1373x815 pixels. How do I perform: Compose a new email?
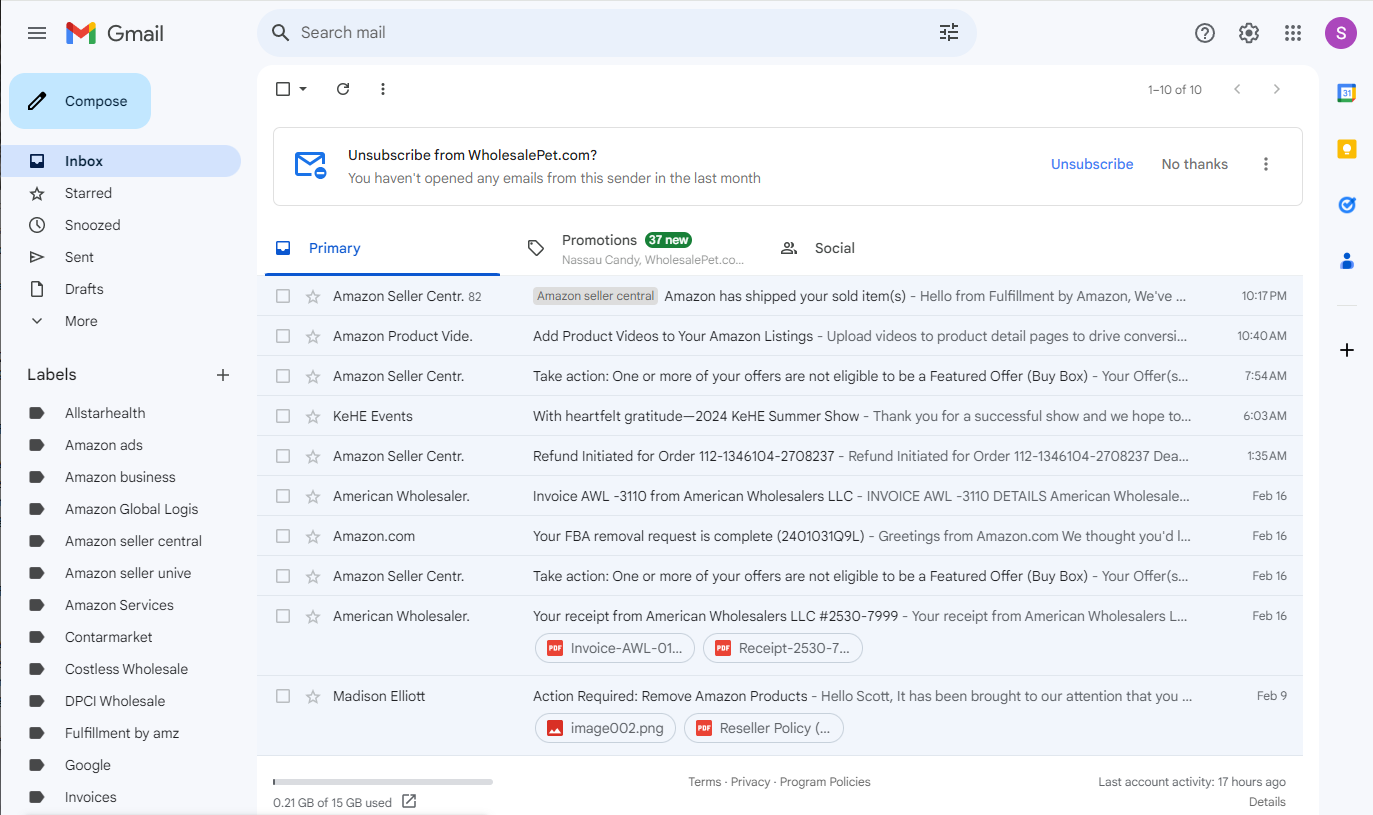[x=80, y=101]
